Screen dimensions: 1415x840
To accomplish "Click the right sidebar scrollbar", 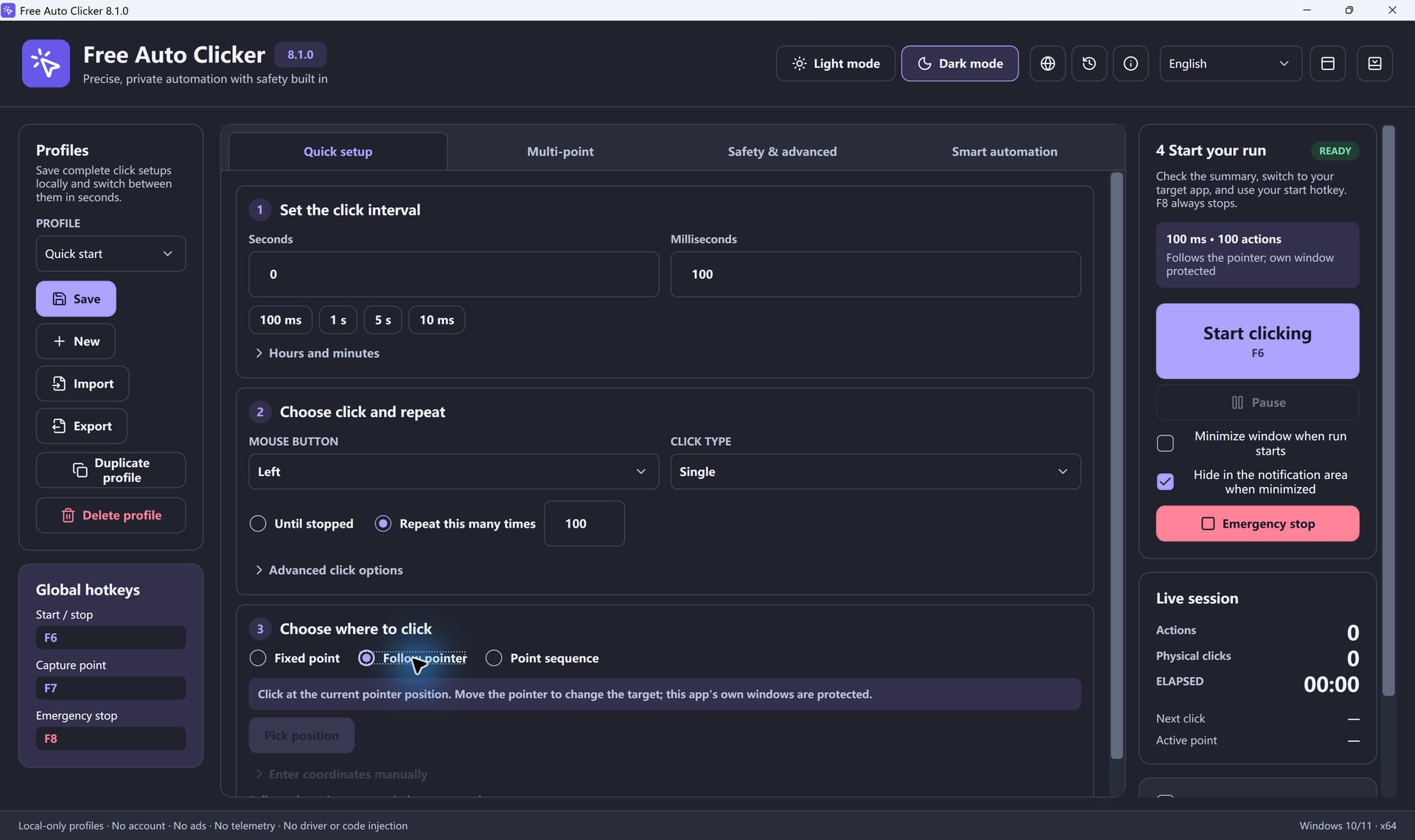I will pos(1388,410).
